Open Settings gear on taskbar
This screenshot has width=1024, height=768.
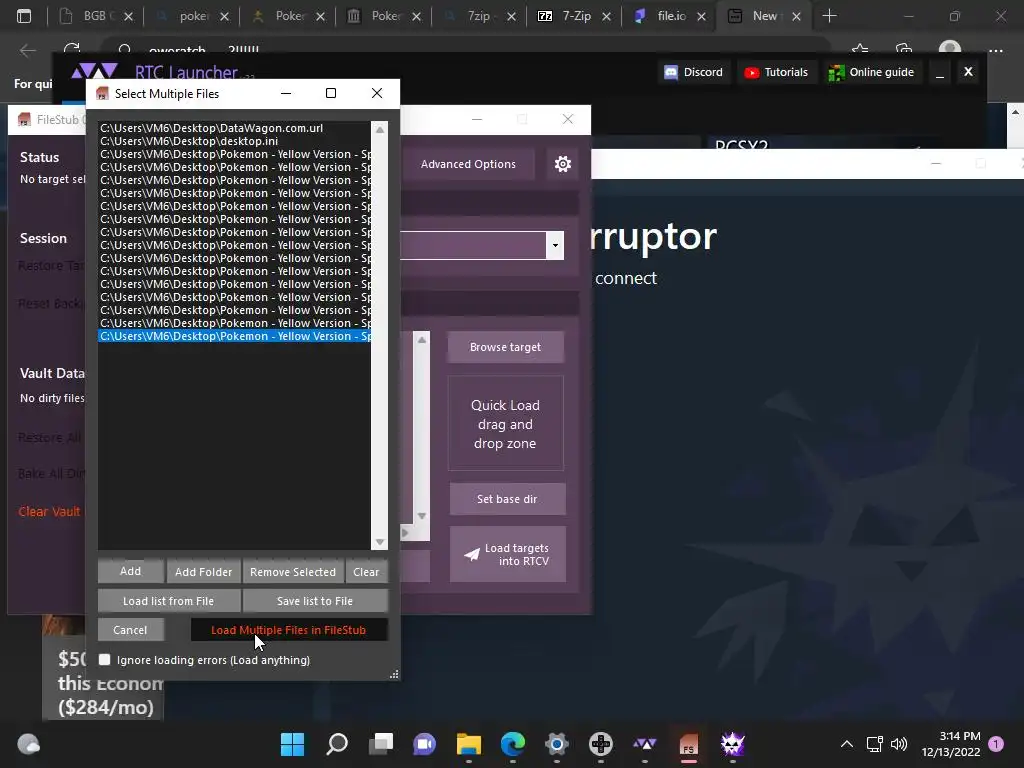coord(556,744)
